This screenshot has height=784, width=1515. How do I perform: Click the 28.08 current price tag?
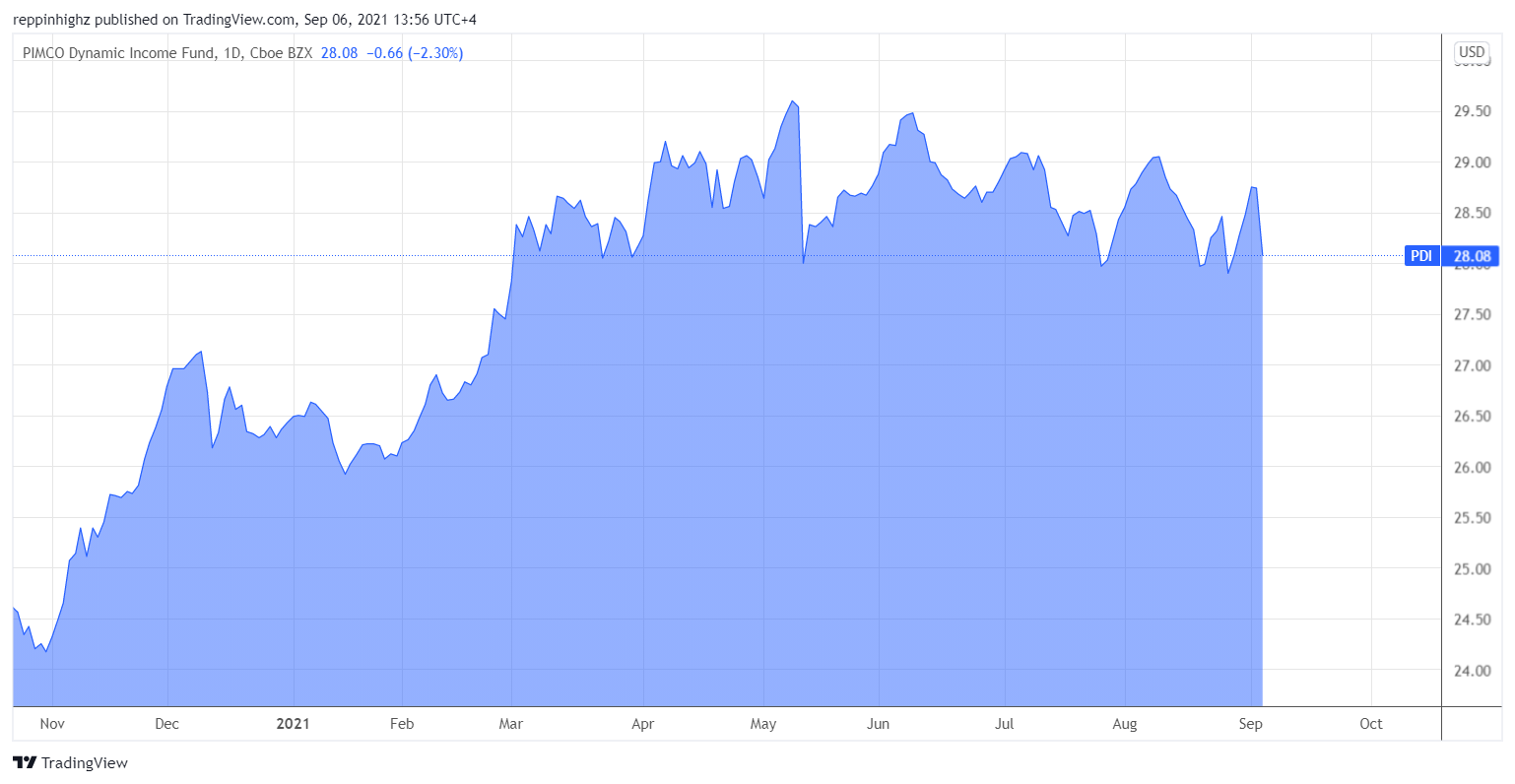point(1472,256)
